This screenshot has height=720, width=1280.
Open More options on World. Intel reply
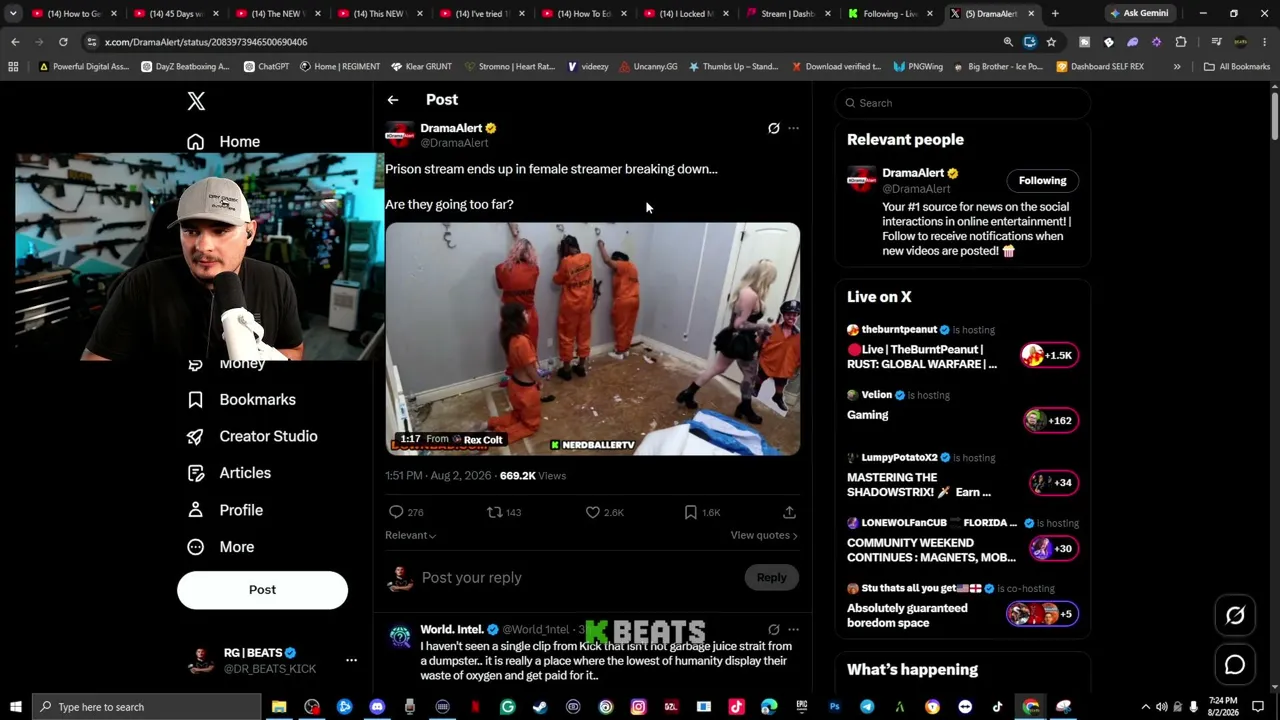click(793, 630)
